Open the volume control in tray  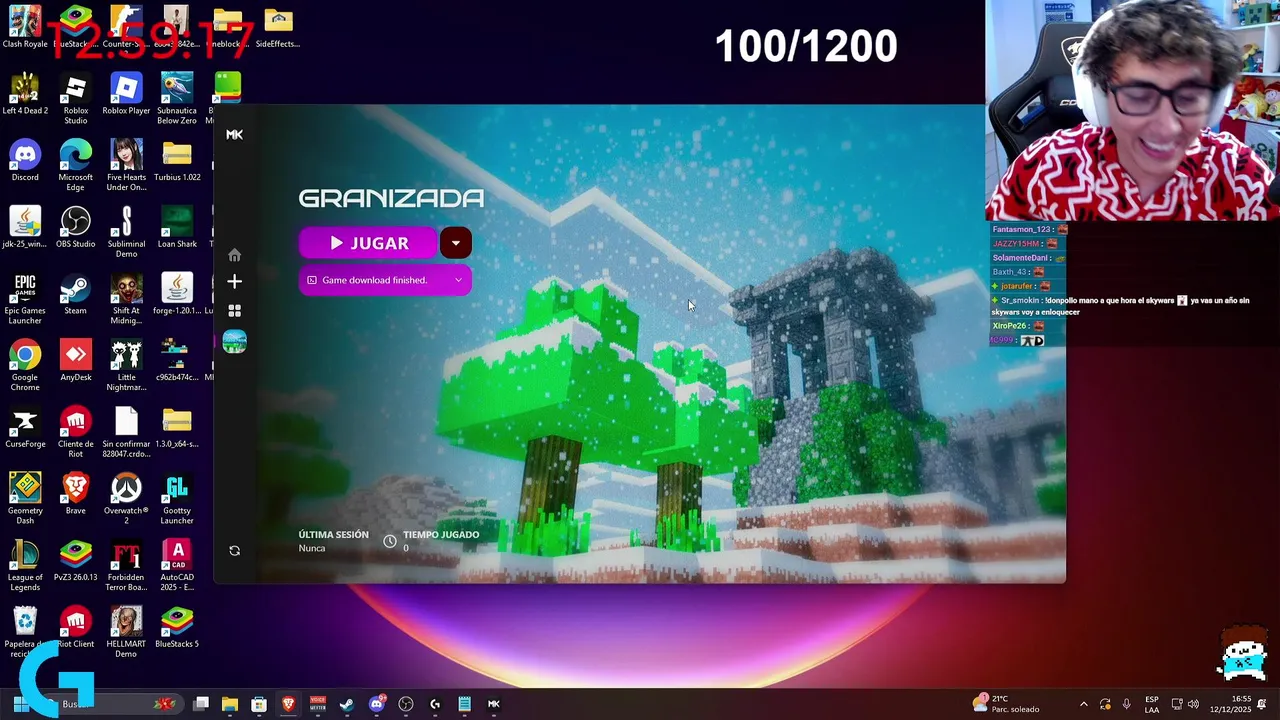pos(1193,704)
